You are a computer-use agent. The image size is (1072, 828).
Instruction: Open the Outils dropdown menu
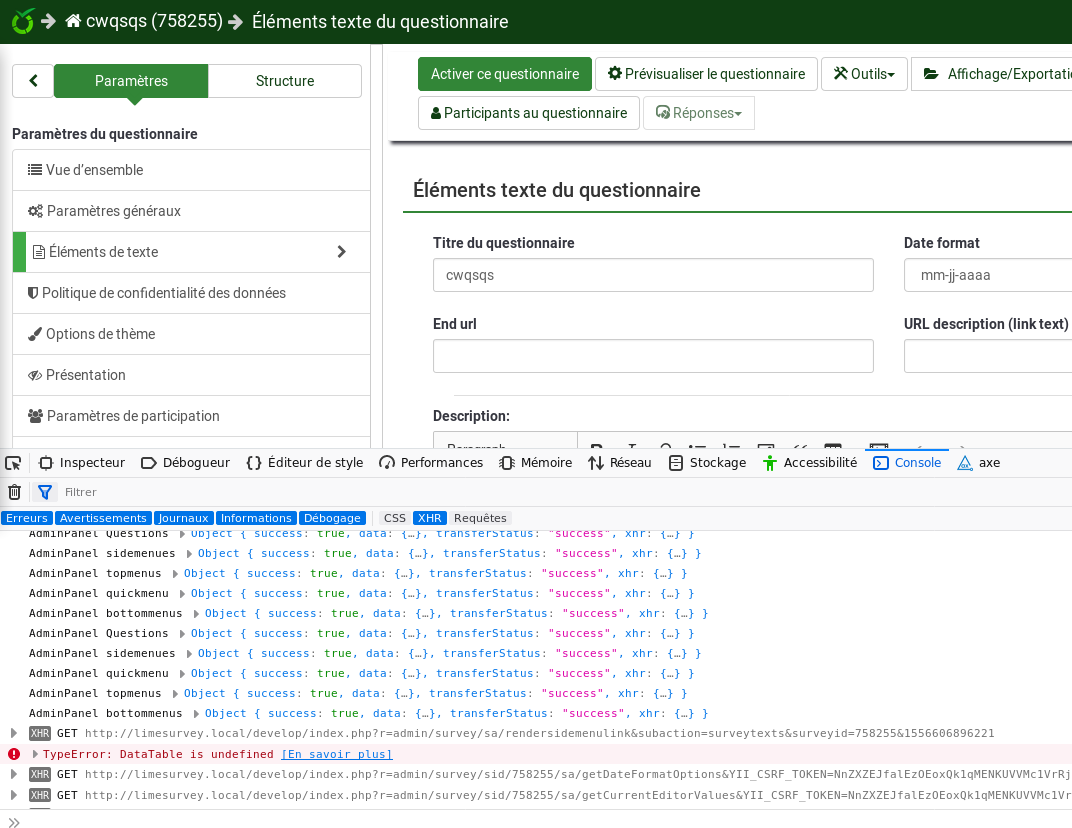click(864, 74)
